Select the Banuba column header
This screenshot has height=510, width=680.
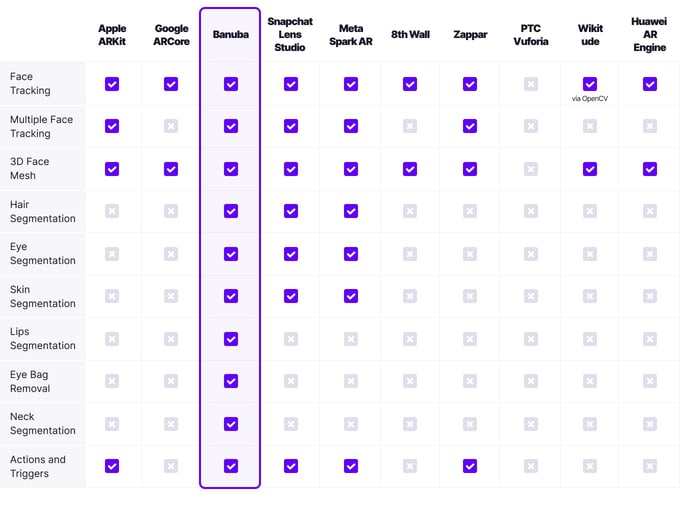pos(231,34)
